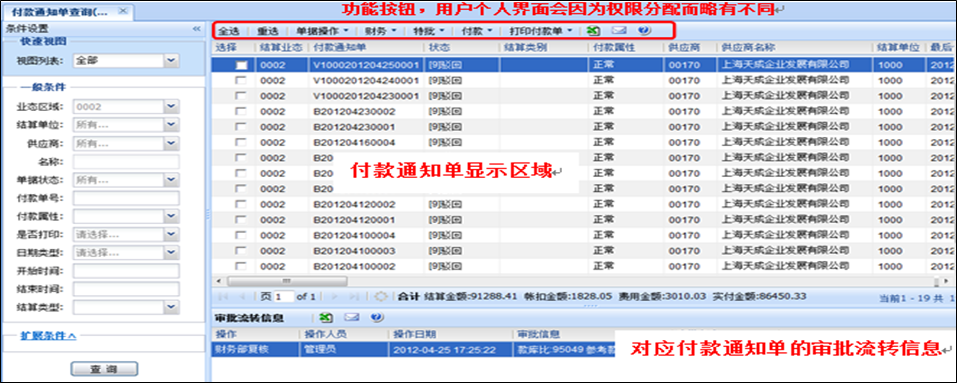Open the 单据状态 dropdown
The width and height of the screenshot is (957, 383).
pyautogui.click(x=172, y=180)
